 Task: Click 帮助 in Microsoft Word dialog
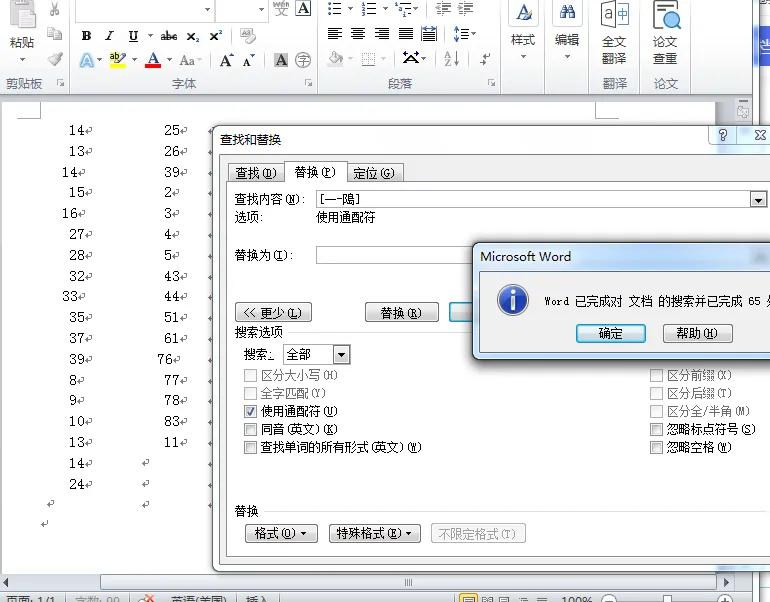point(697,333)
